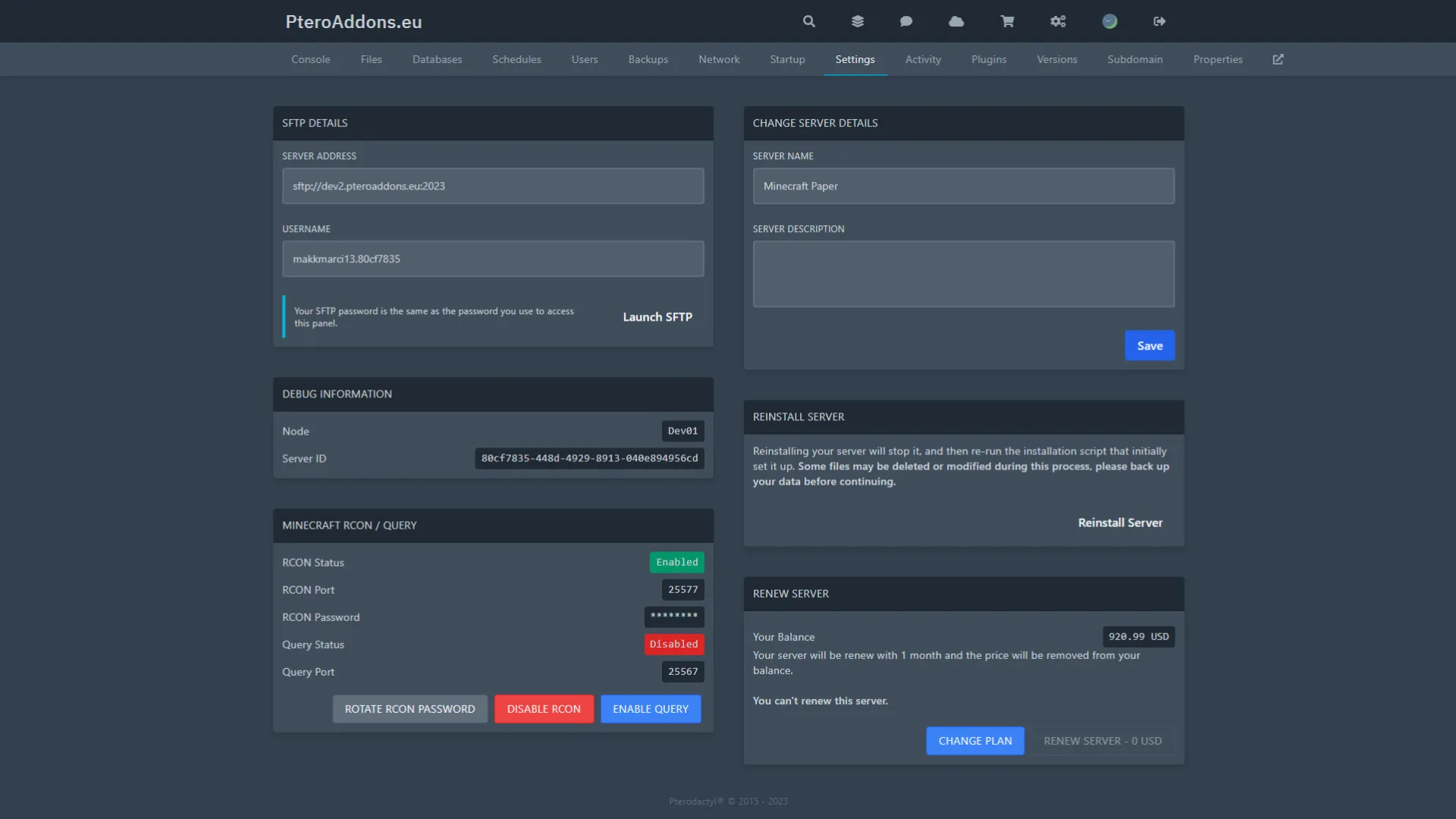Click the Reinstall Server button
The width and height of the screenshot is (1456, 819).
tap(1120, 522)
